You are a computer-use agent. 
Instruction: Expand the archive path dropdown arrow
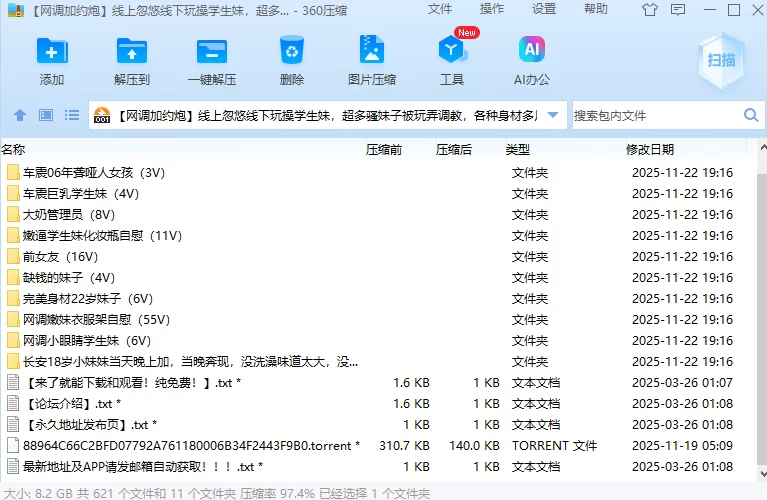(554, 116)
